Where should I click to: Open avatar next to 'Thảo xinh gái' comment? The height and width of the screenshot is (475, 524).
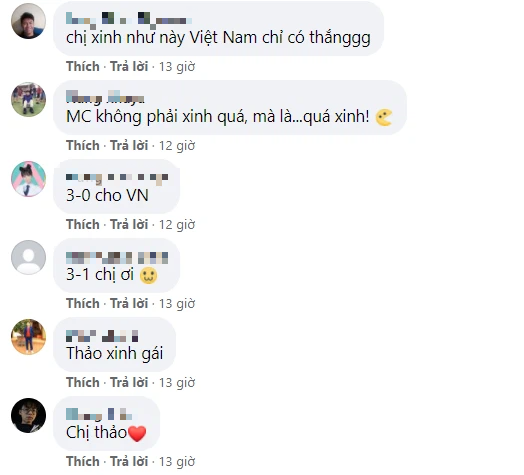pos(28,337)
